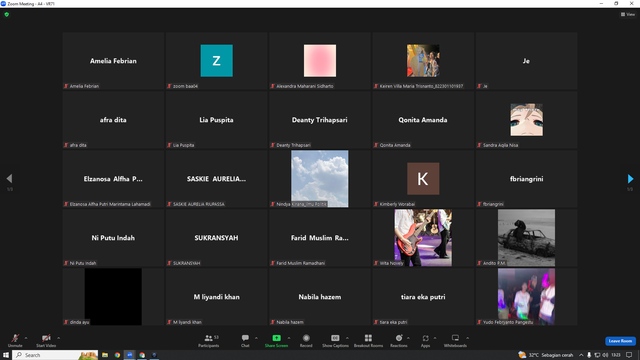This screenshot has width=640, height=360.
Task: Select Lia Puspita's tile
Action: (x=217, y=120)
